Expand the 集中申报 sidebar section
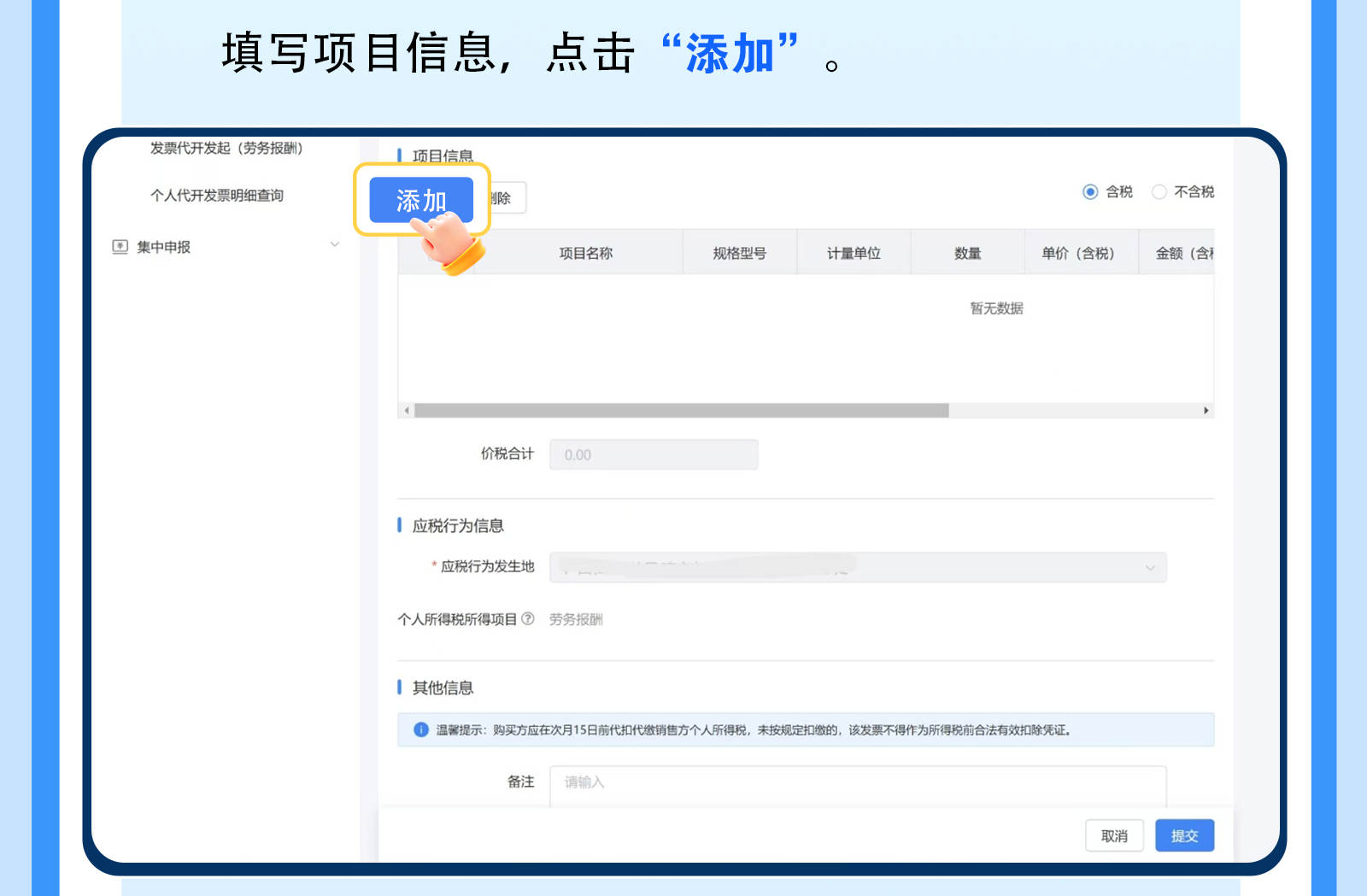 tap(164, 247)
